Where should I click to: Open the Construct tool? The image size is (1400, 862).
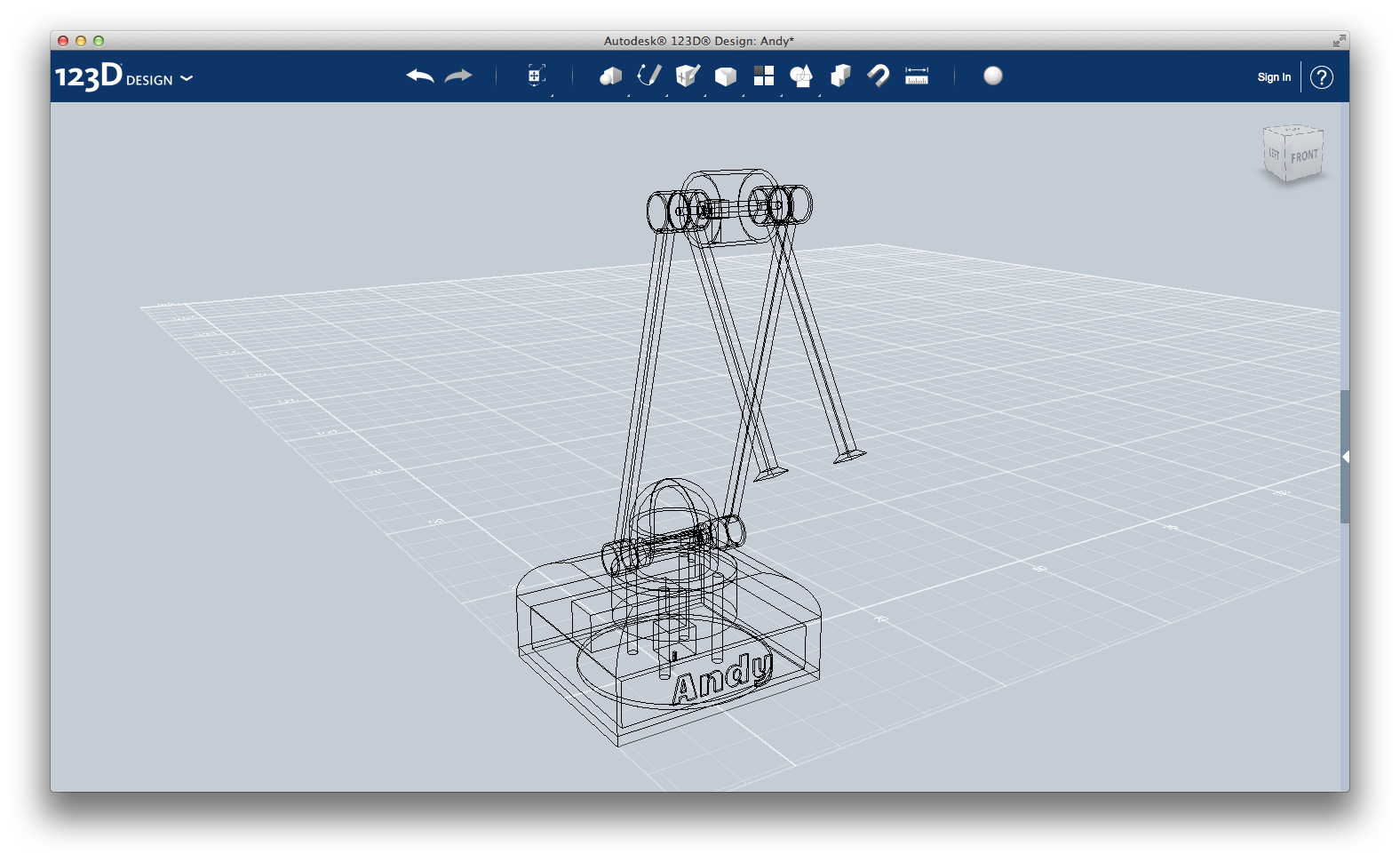pos(688,76)
